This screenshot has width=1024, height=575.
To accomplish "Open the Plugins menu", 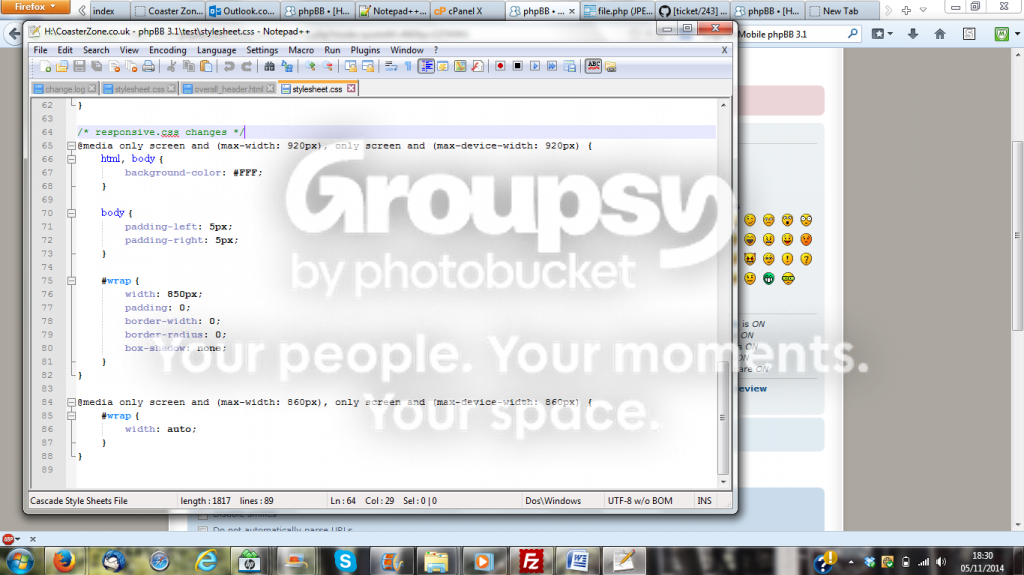I will pyautogui.click(x=365, y=50).
